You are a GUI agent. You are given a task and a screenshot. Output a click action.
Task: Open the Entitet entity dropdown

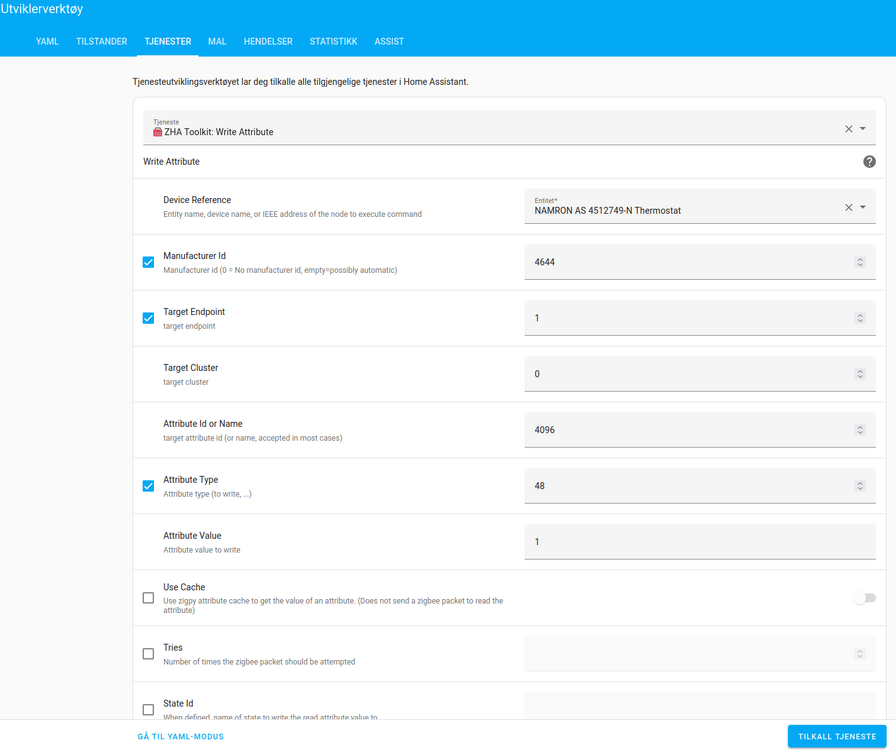pos(863,208)
